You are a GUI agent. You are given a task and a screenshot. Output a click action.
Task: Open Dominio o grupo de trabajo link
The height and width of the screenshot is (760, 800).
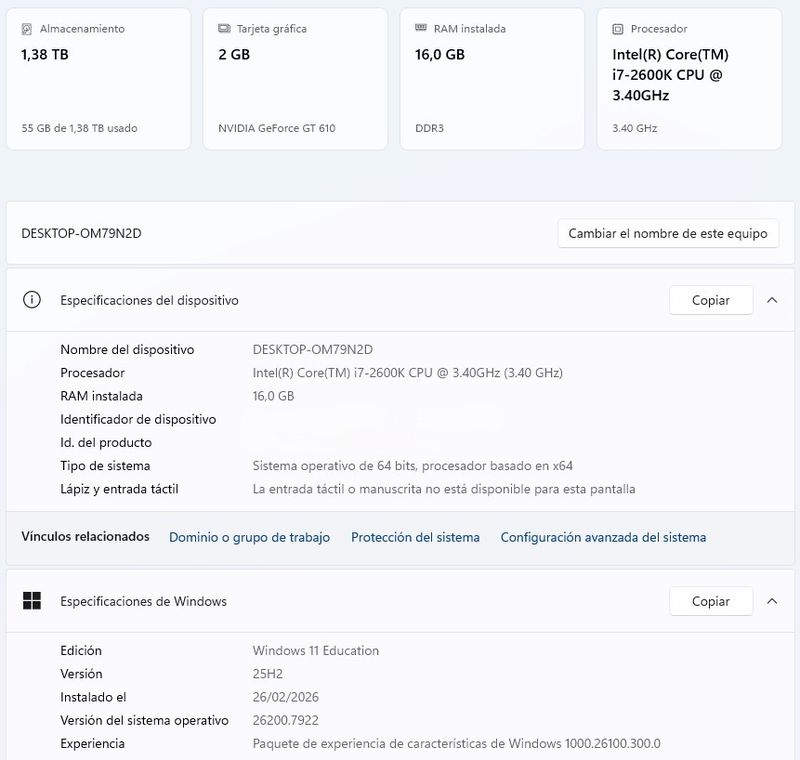(x=249, y=537)
